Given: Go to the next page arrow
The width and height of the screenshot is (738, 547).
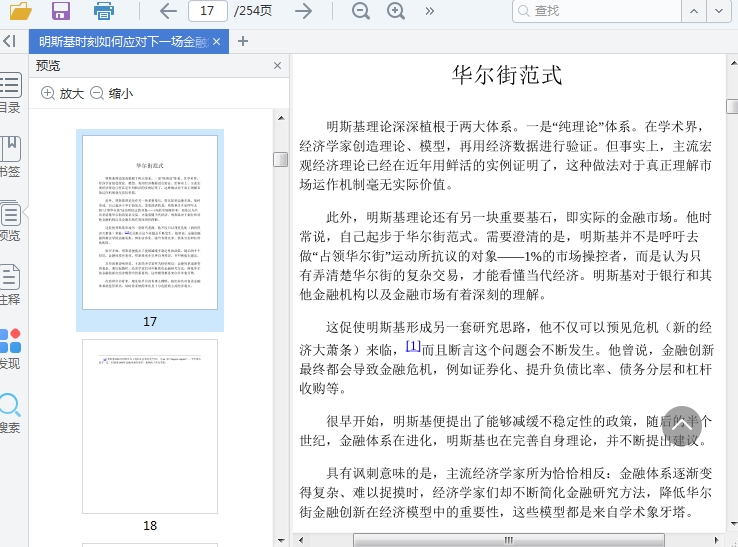Looking at the screenshot, I should coord(304,11).
